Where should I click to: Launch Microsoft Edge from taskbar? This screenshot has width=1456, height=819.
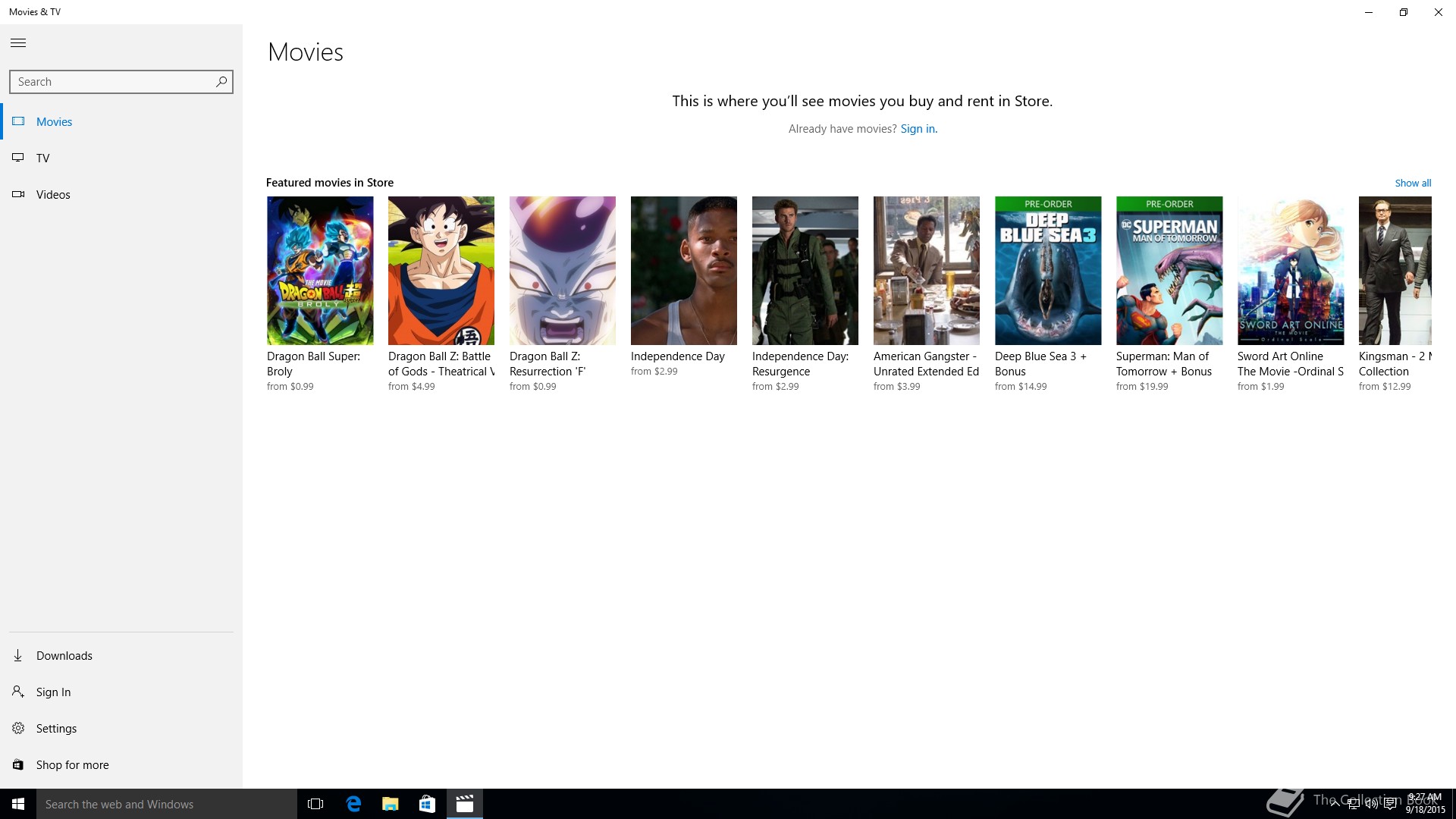tap(353, 804)
